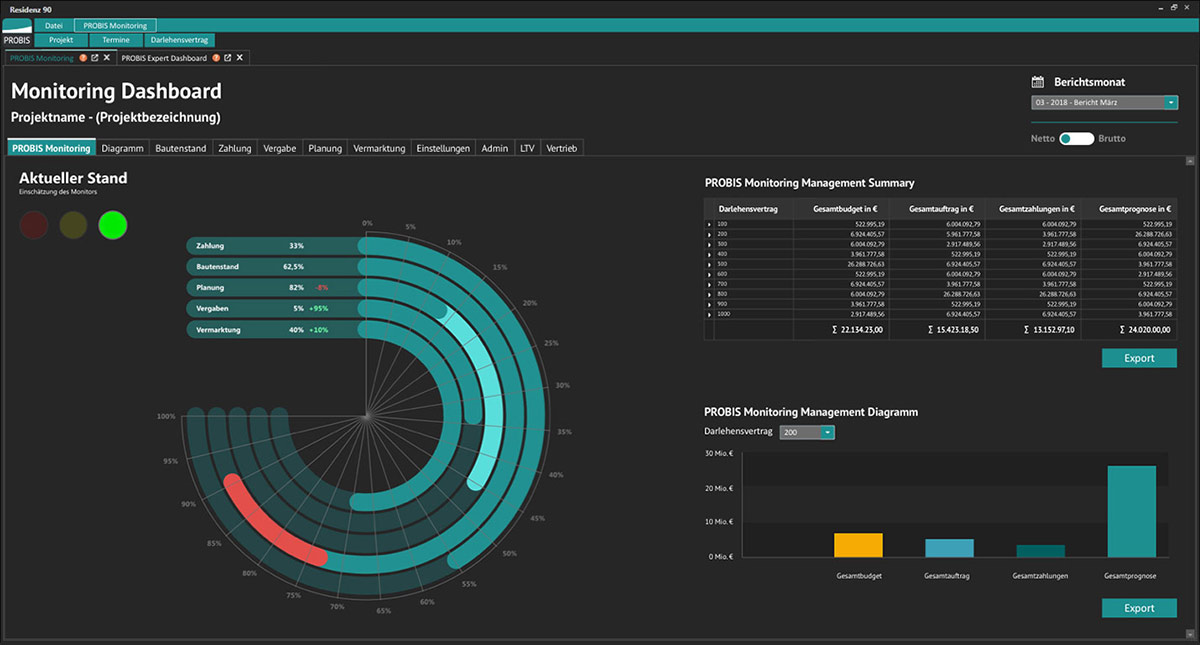Toggle the Netto/Brutto switch
1200x645 pixels.
click(x=1076, y=139)
